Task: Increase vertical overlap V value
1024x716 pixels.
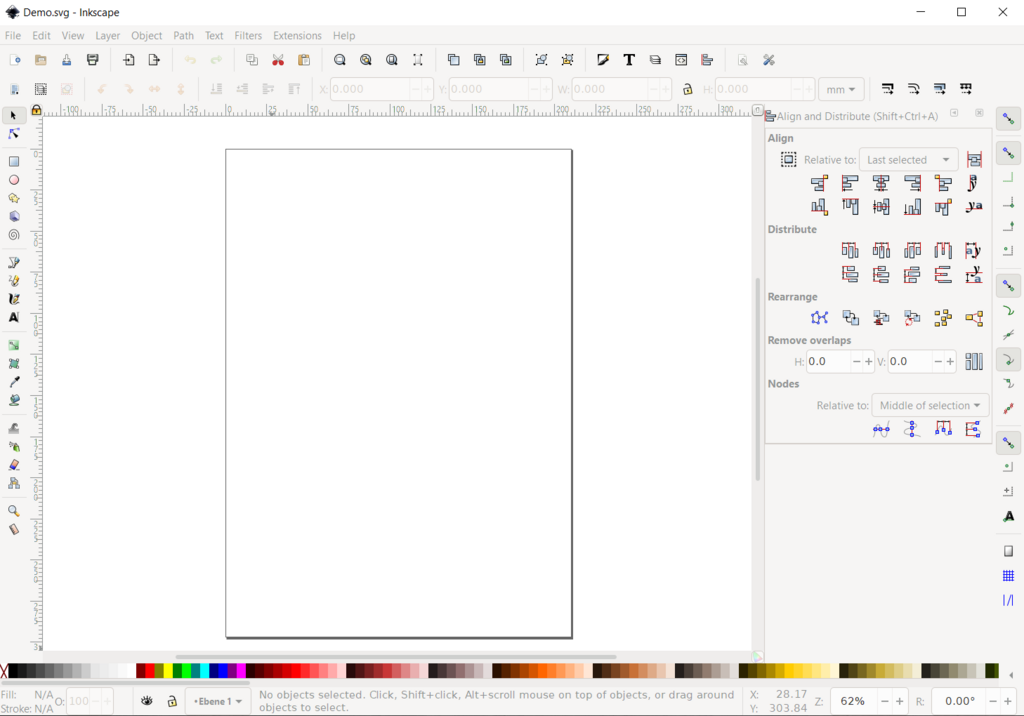Action: [950, 361]
